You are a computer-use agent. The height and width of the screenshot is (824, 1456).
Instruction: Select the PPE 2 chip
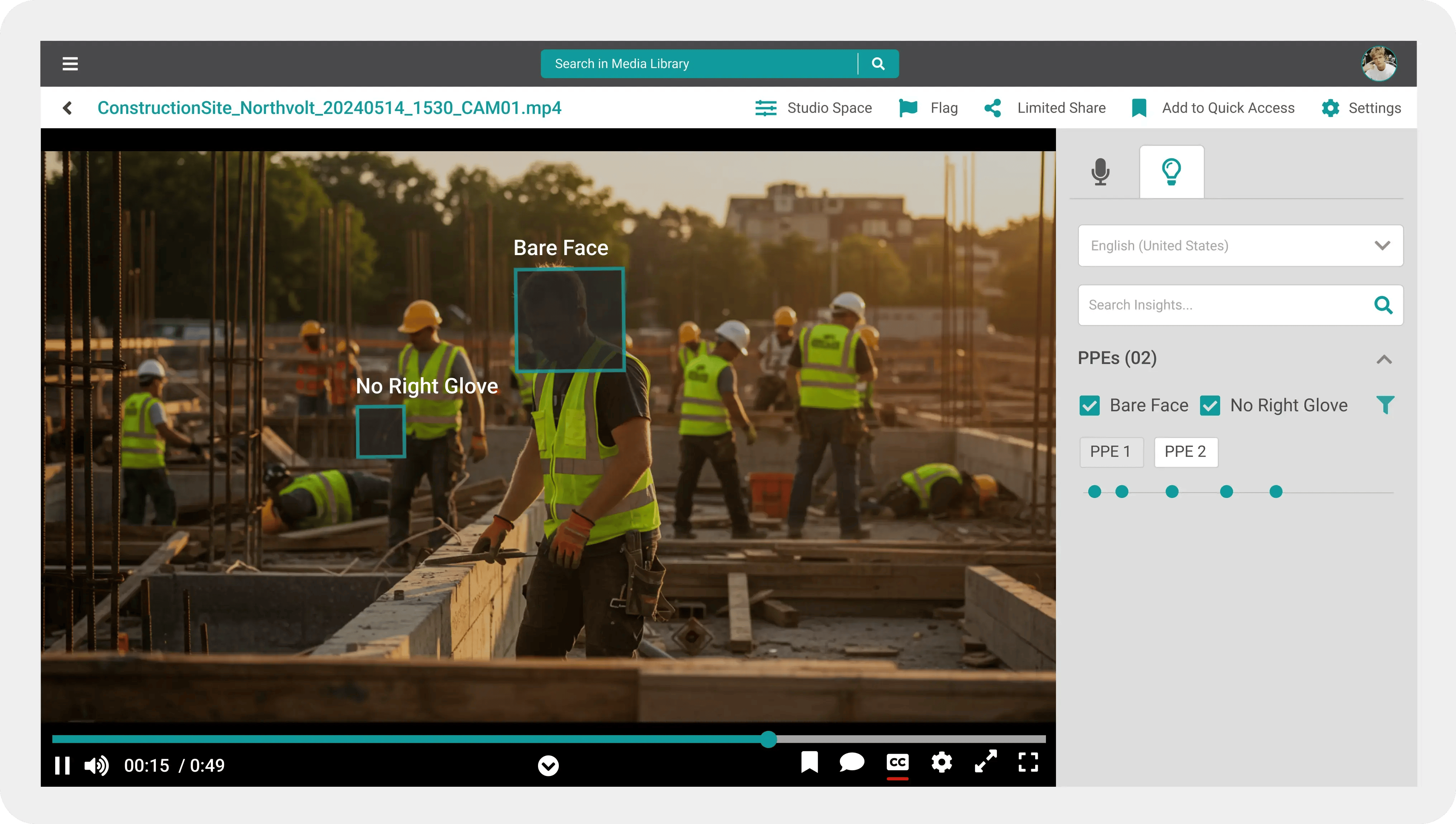(x=1185, y=452)
